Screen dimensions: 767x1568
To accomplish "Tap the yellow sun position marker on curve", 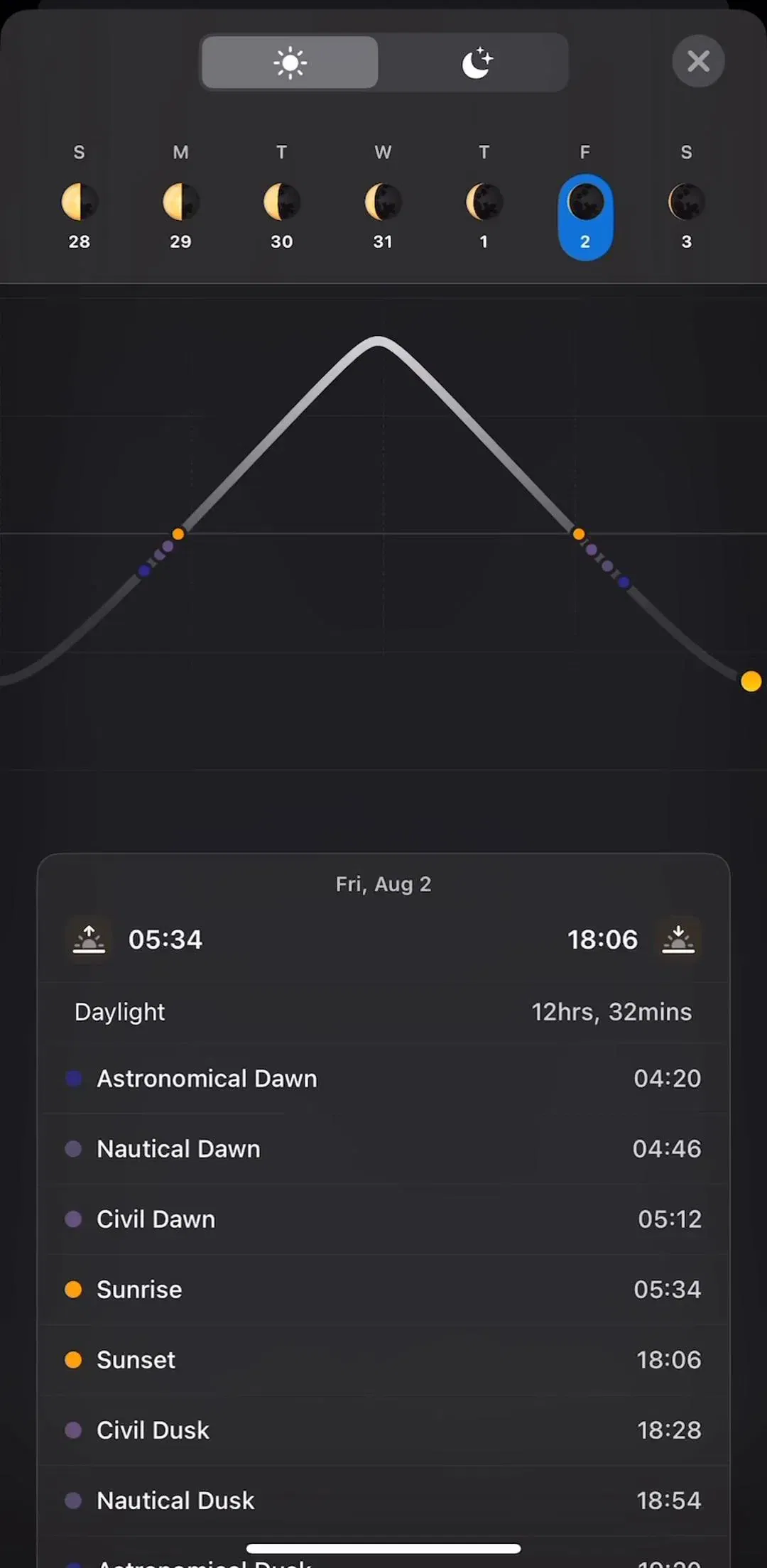I will [x=751, y=681].
